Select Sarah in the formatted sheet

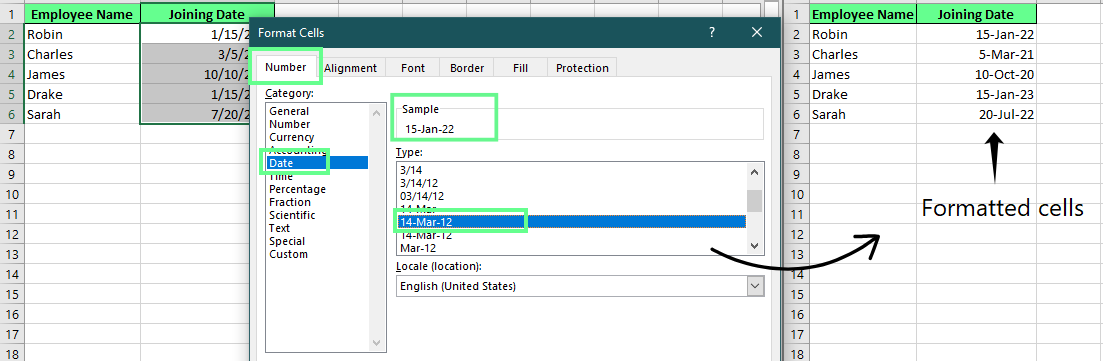click(863, 115)
